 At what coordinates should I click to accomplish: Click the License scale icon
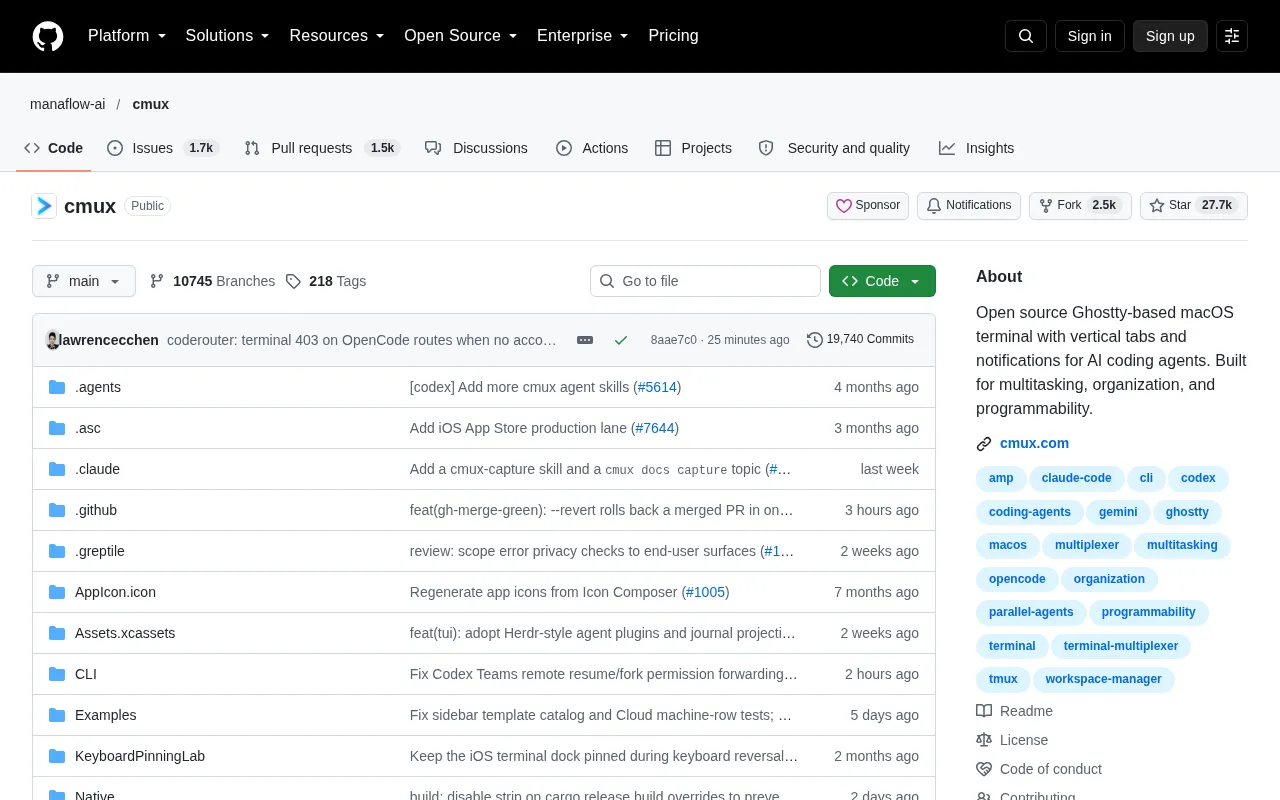(x=984, y=740)
